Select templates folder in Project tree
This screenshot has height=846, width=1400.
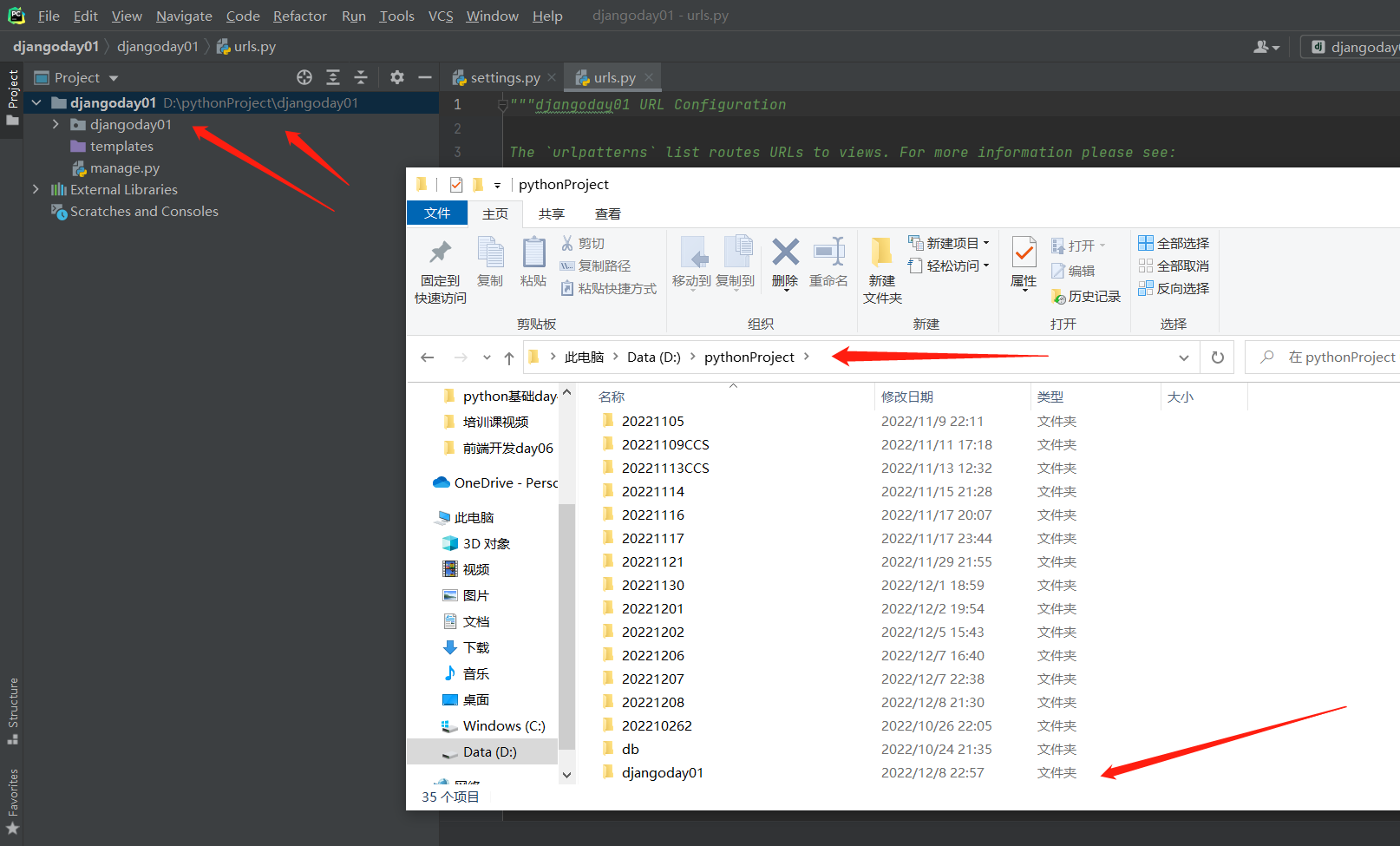[121, 146]
